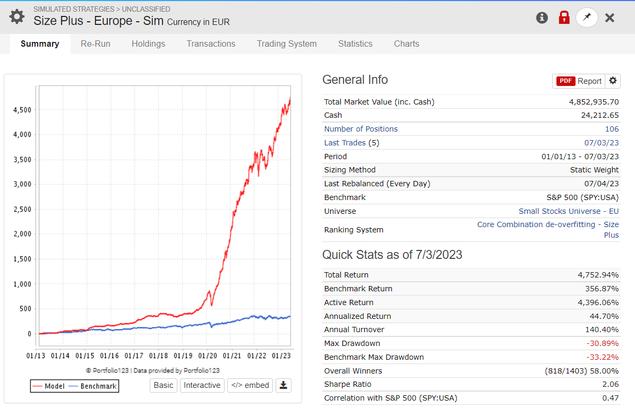Get the chart embed code
This screenshot has height=416, width=635.
pyautogui.click(x=249, y=384)
